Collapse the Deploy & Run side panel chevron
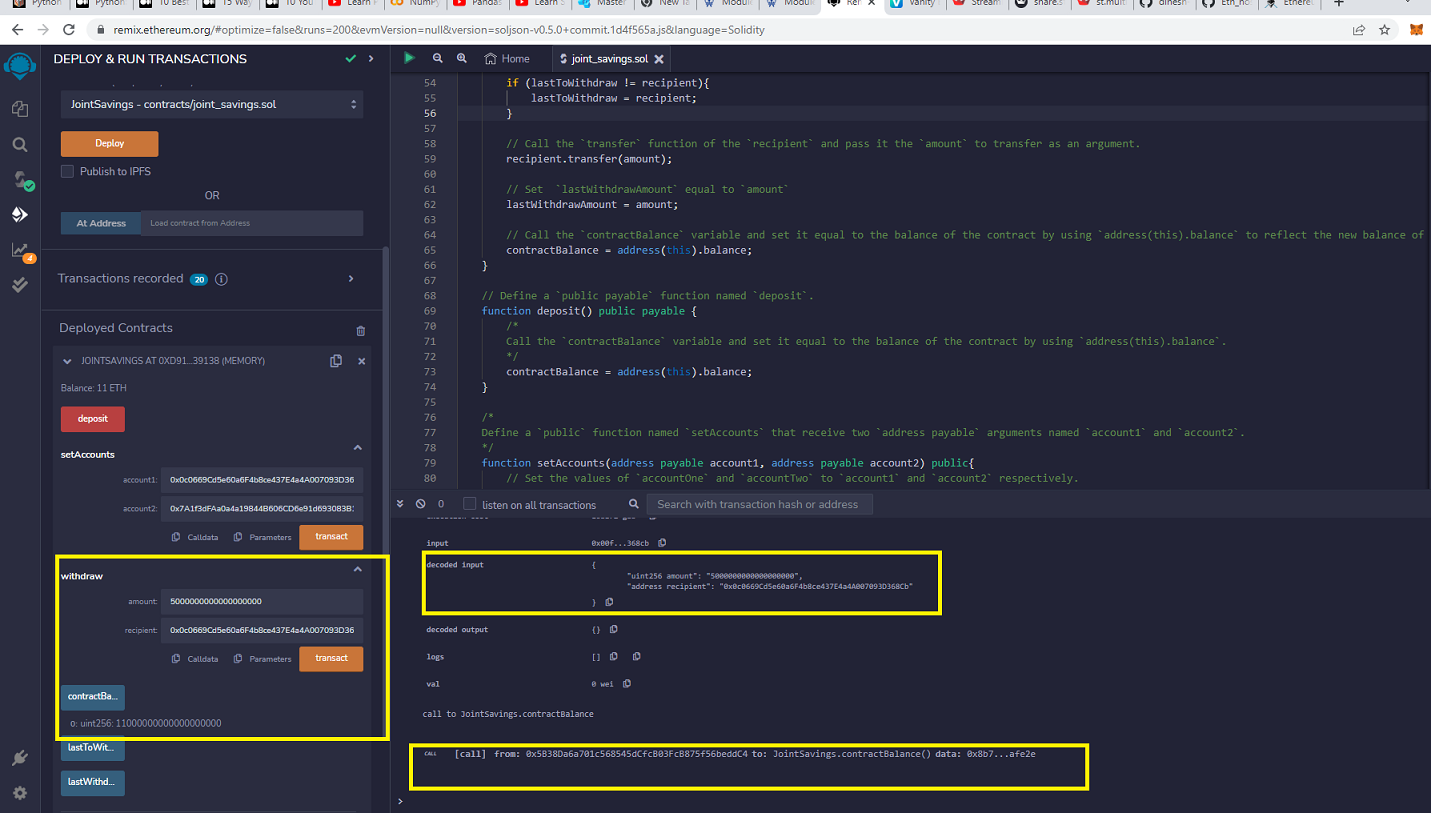The width and height of the screenshot is (1431, 813). [x=371, y=59]
